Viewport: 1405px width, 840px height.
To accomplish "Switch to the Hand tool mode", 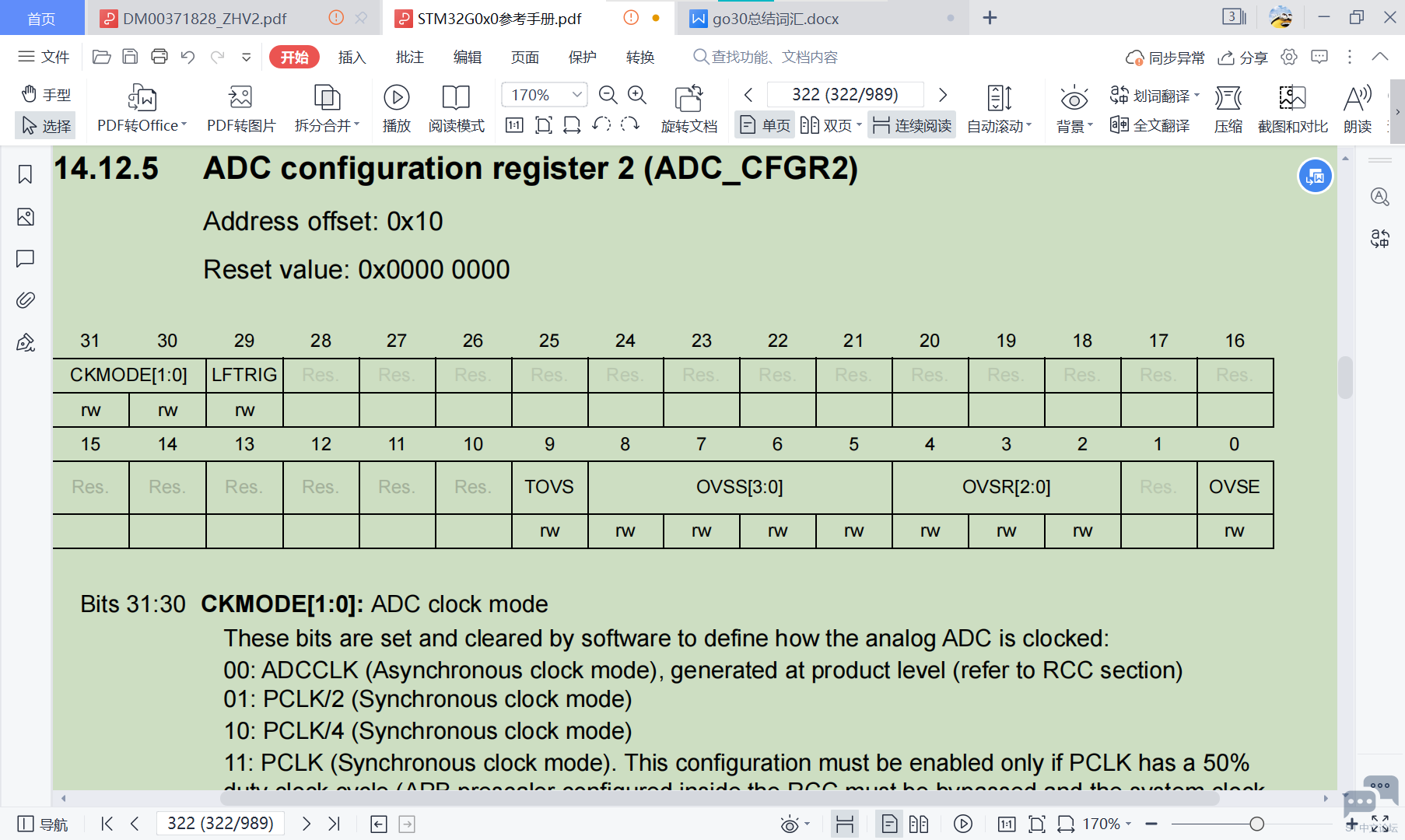I will 46,94.
